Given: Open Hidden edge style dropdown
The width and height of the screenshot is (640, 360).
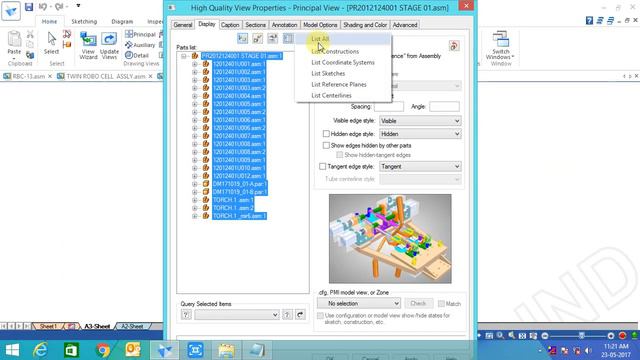Looking at the screenshot, I should coord(420,134).
